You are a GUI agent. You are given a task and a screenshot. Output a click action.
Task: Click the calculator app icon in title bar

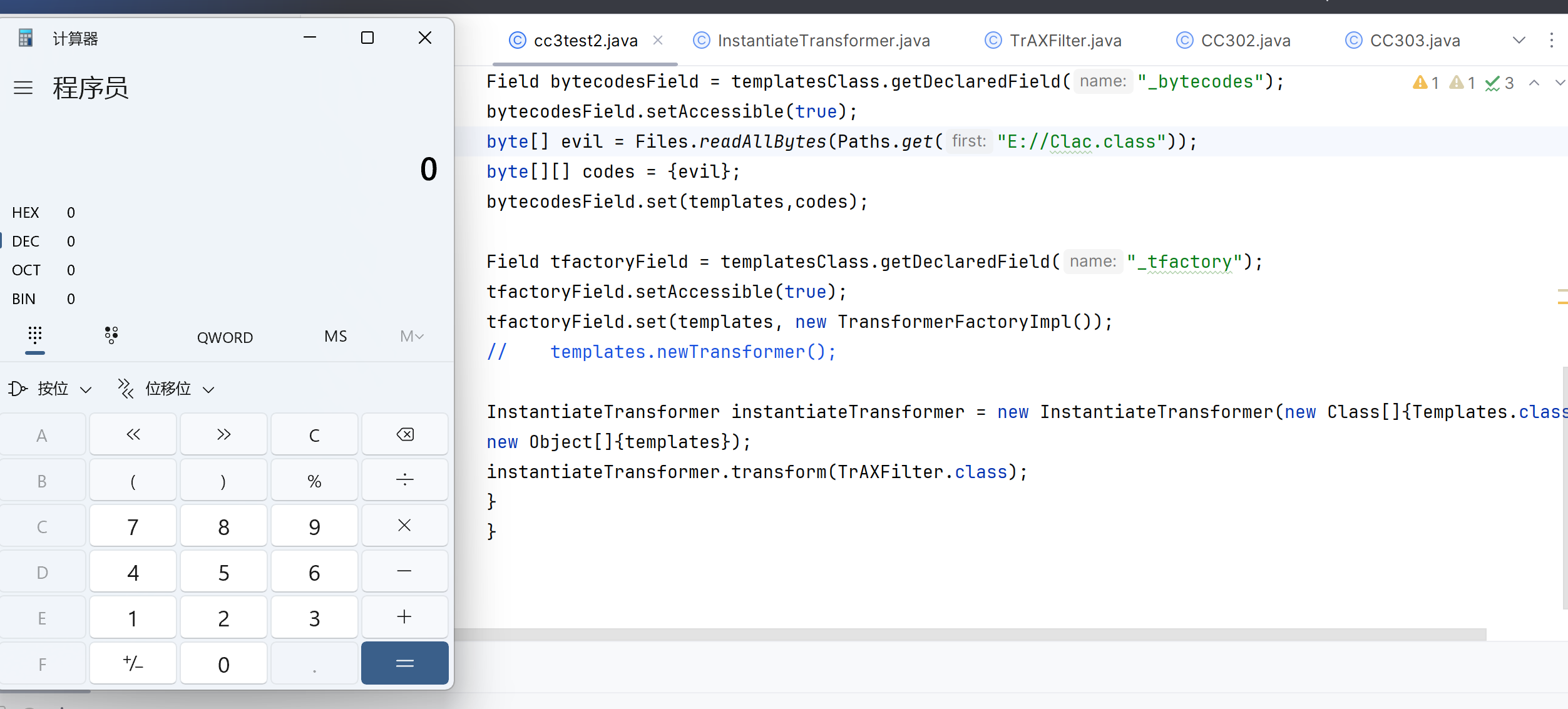click(x=26, y=38)
